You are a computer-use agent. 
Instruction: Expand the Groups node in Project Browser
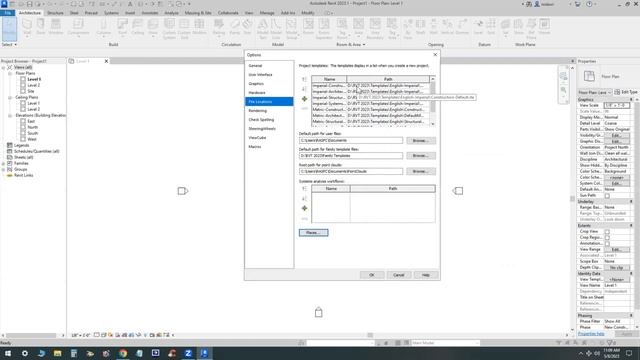click(3, 169)
